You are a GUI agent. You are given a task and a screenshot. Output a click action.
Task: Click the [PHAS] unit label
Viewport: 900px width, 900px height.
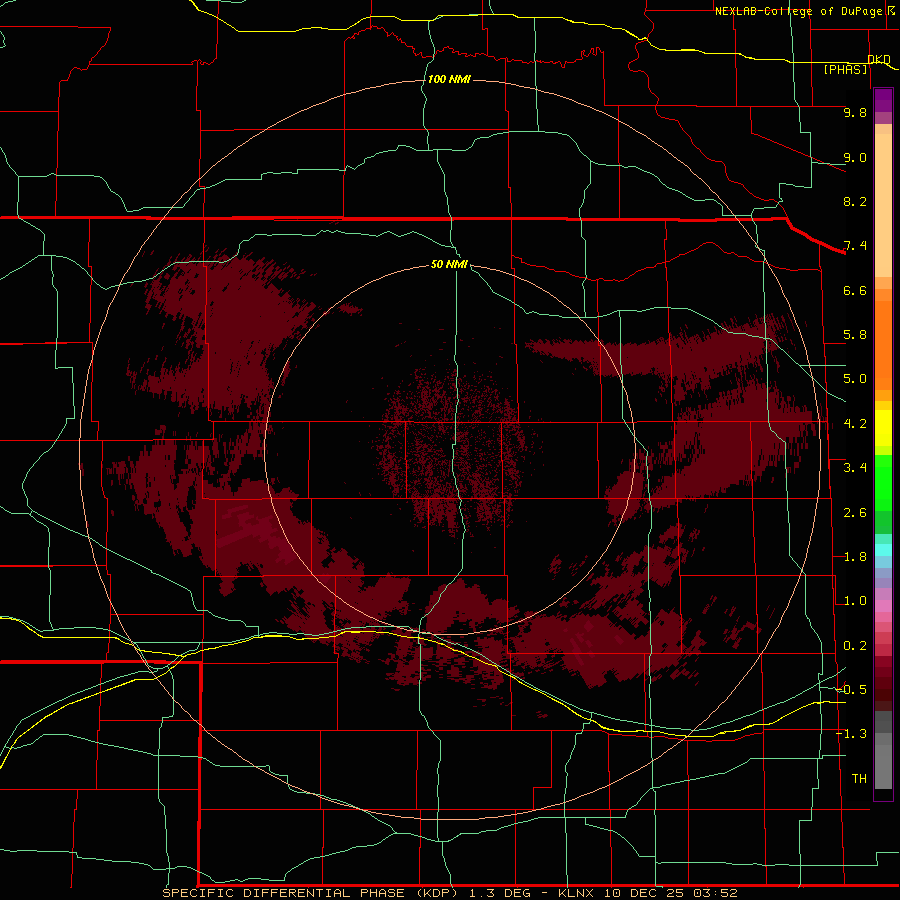[845, 69]
